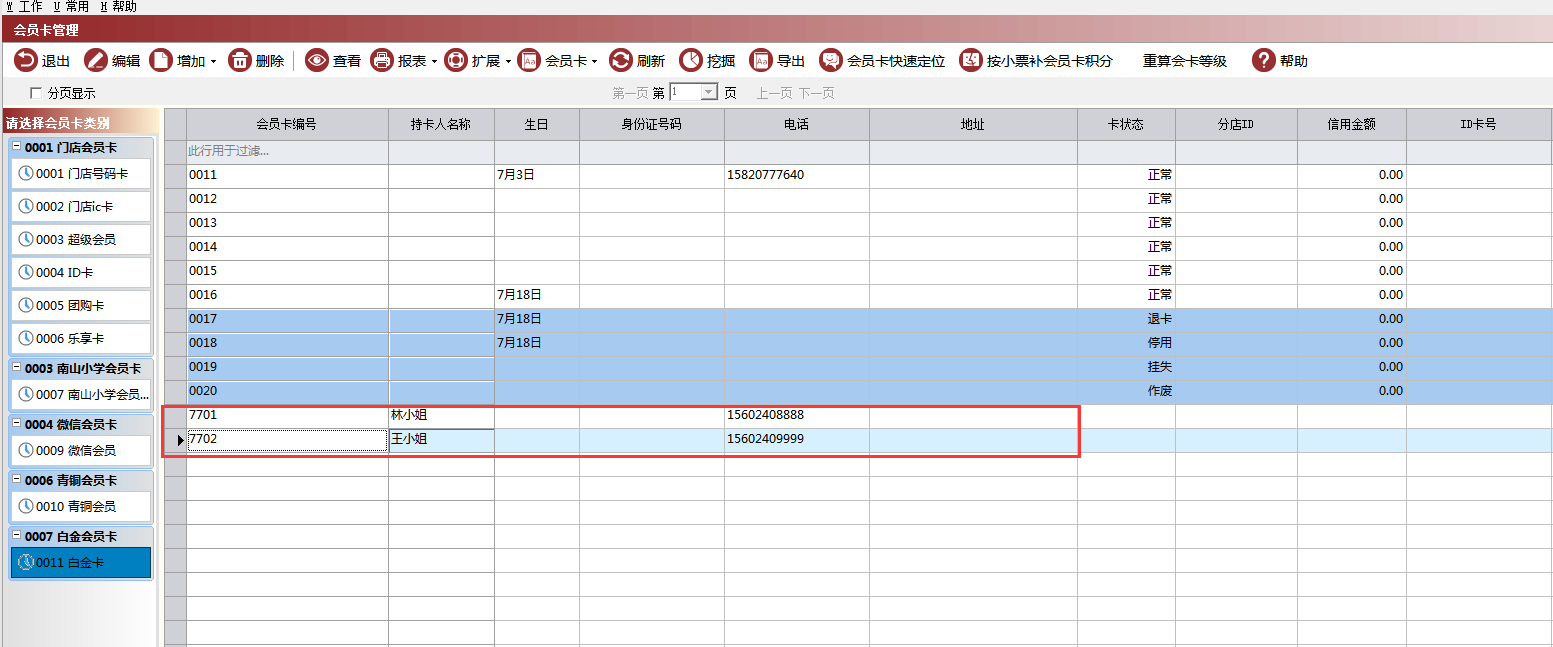Open the 常用 menu

[71, 7]
